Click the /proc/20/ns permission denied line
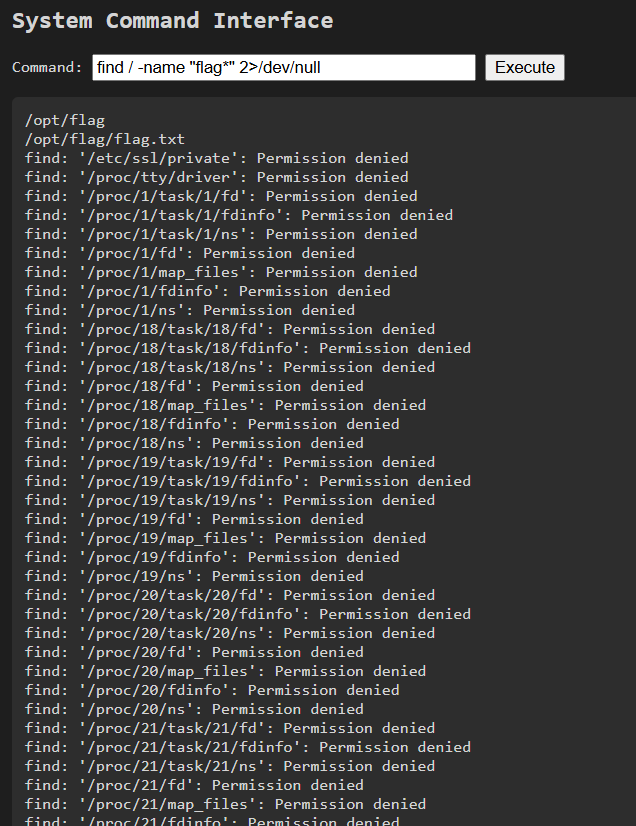Screen dimensions: 636x826 tap(194, 709)
